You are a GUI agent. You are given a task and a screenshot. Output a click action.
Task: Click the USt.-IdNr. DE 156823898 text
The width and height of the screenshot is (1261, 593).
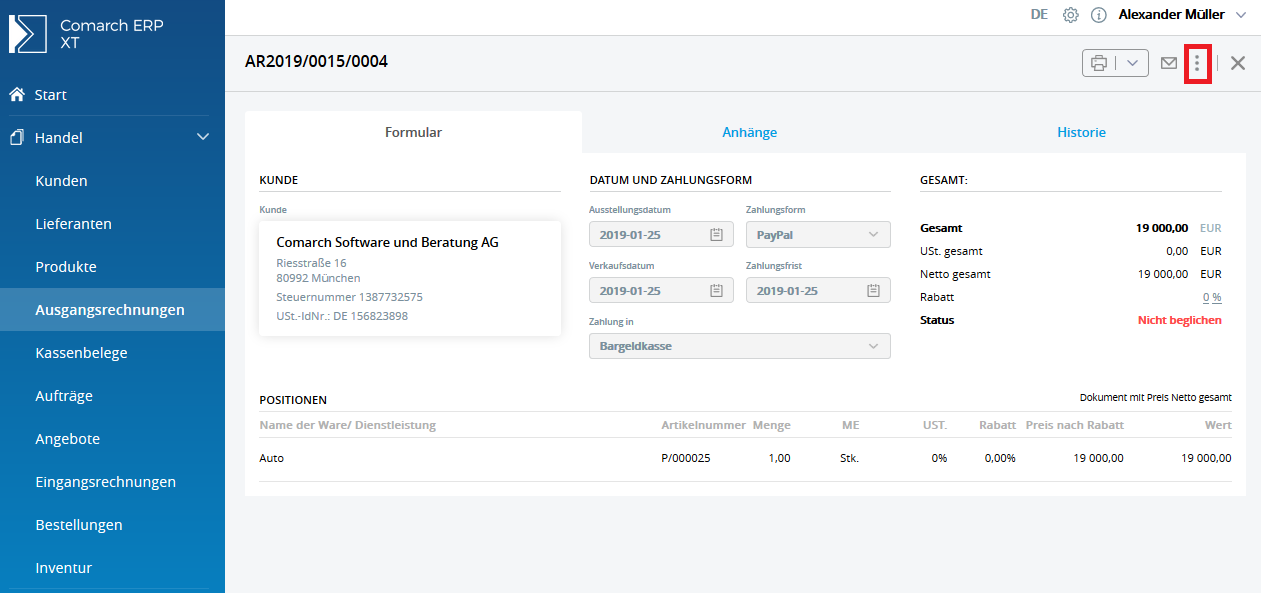point(342,316)
